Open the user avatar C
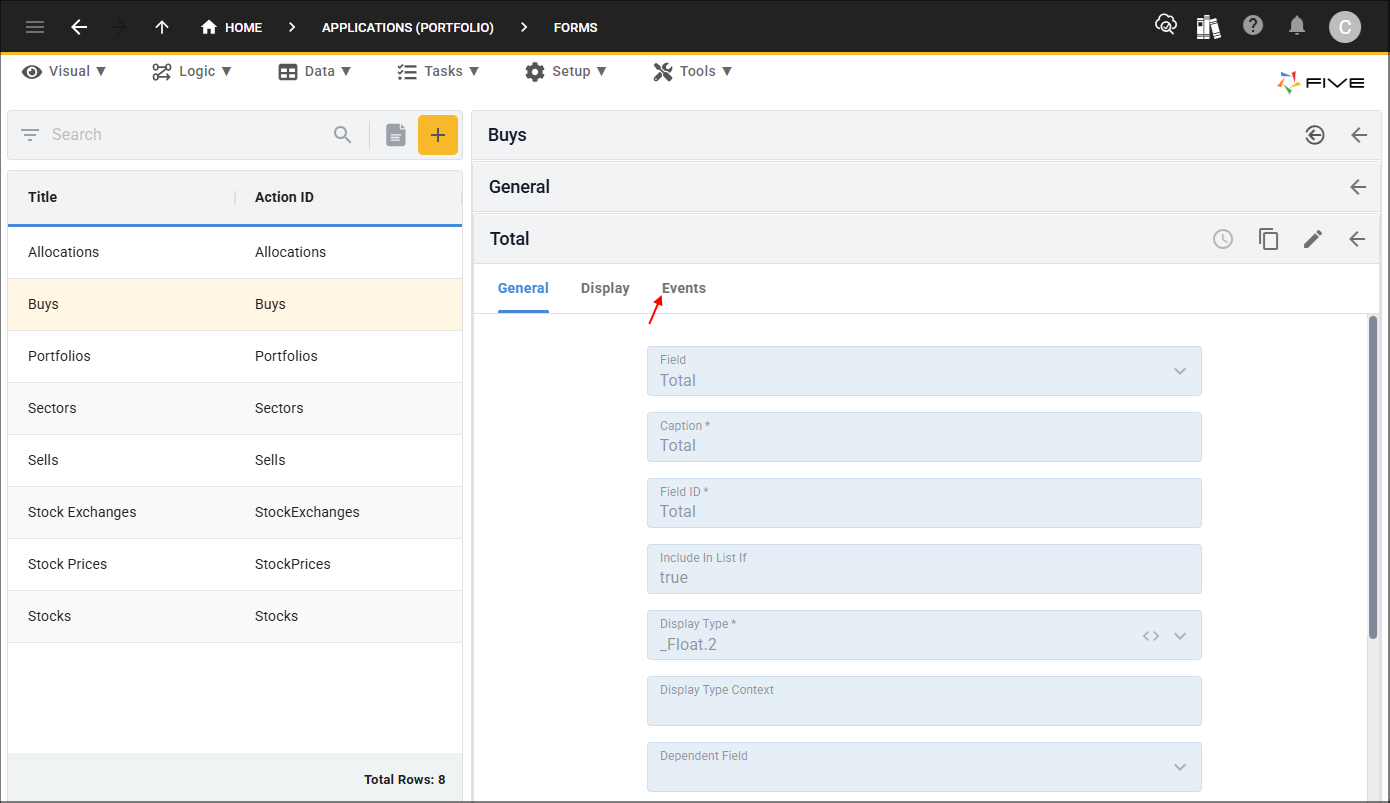This screenshot has width=1390, height=803. click(x=1344, y=27)
